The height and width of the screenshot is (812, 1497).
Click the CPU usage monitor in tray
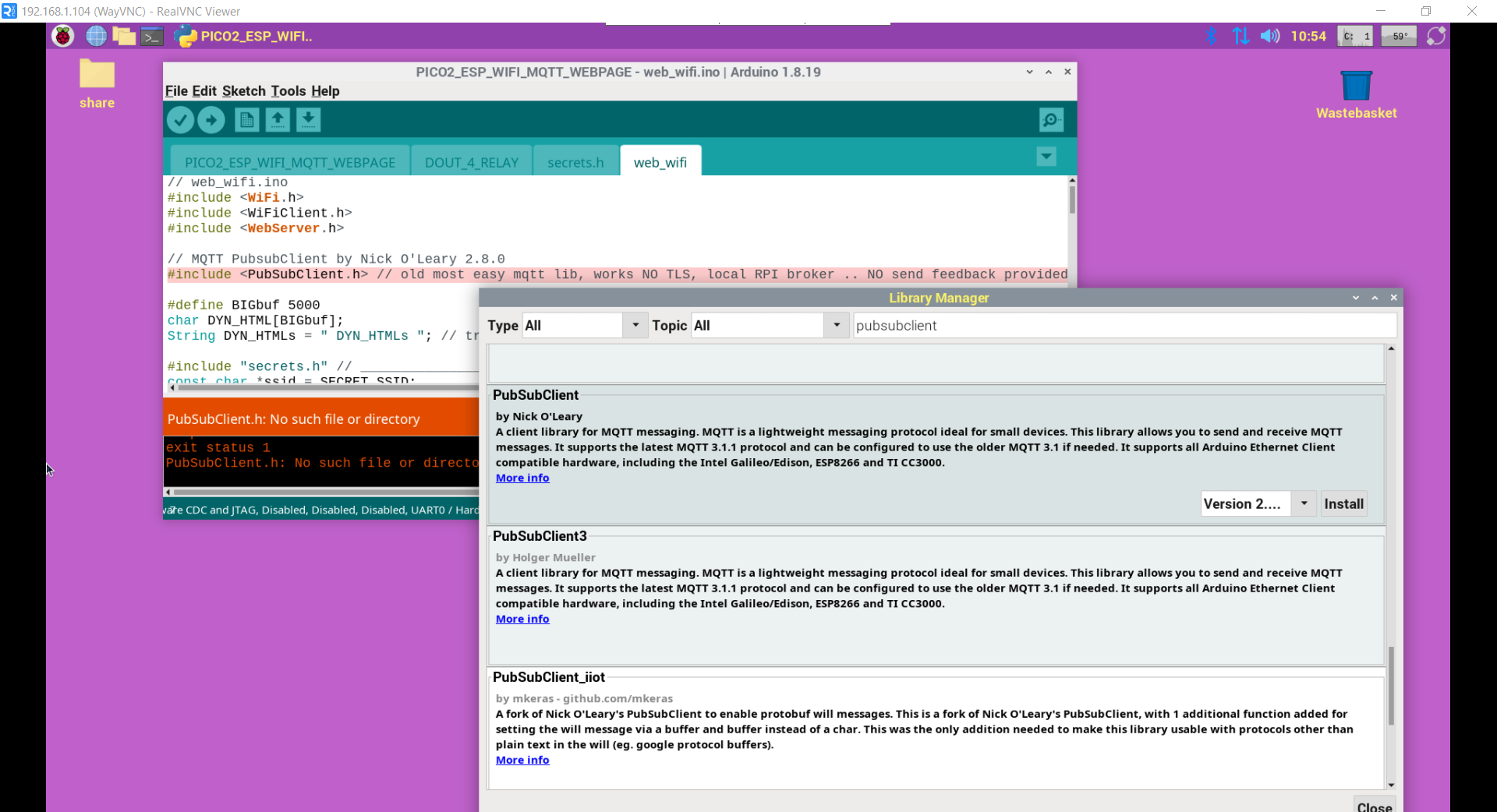click(1355, 36)
